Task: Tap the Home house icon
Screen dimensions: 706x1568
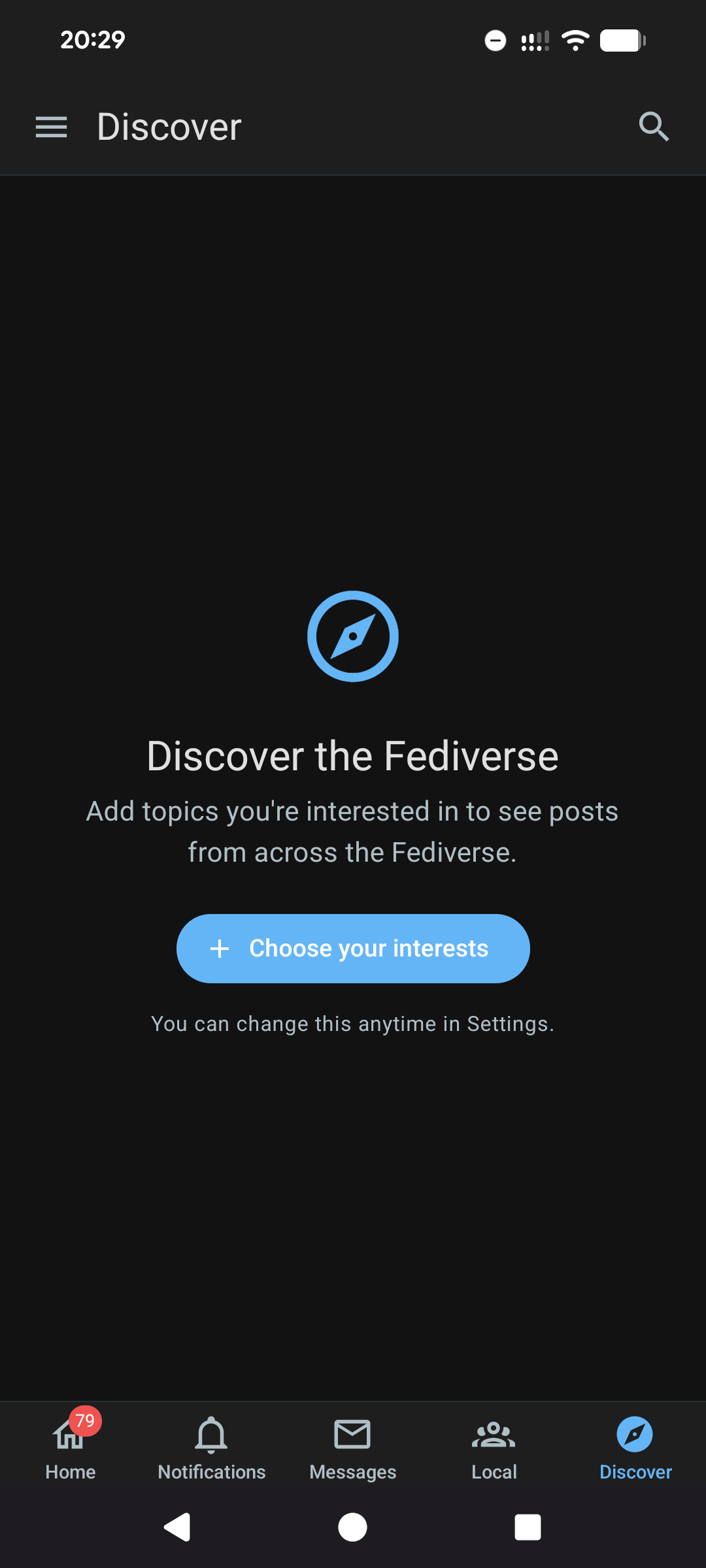Action: 69,1436
